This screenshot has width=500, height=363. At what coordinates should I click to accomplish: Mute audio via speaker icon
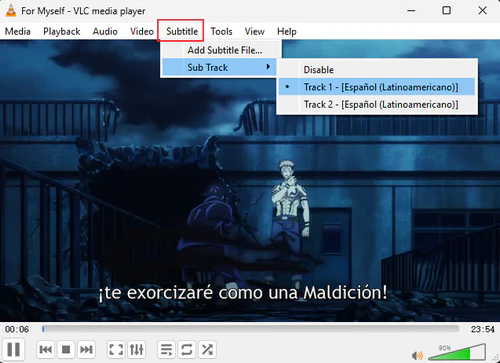click(x=417, y=356)
